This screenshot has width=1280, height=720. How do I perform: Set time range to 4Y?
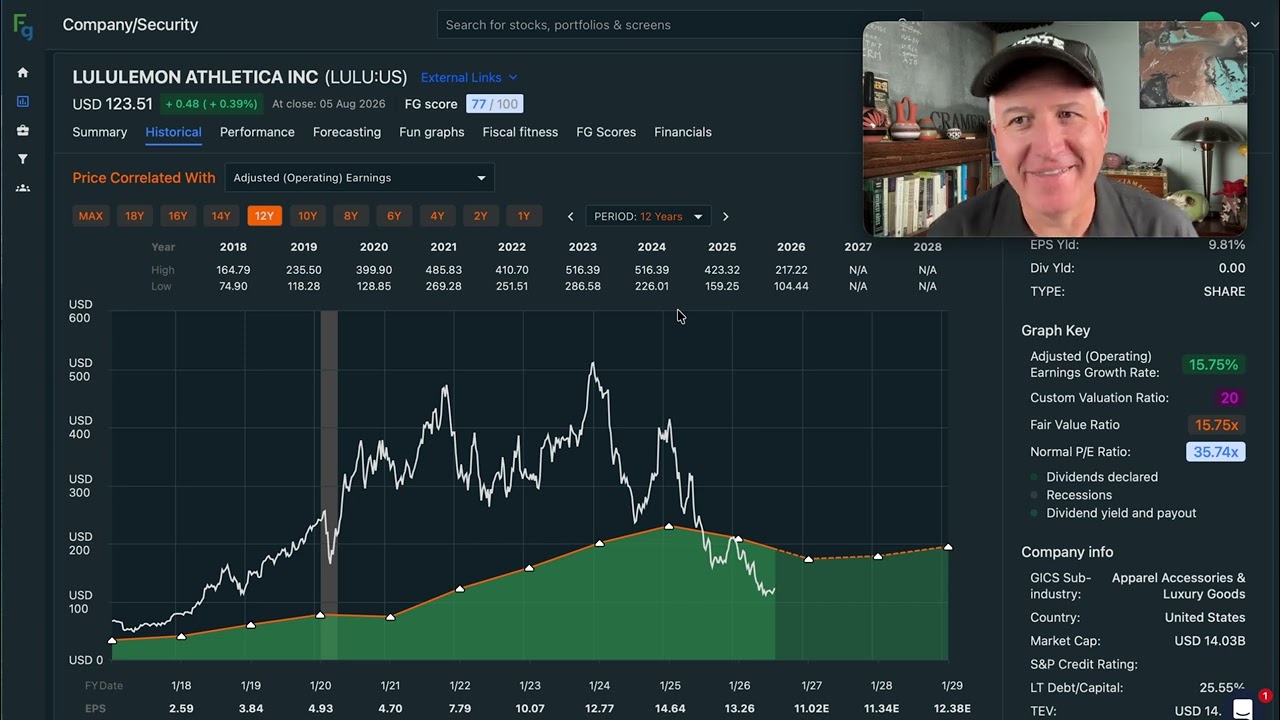(x=437, y=216)
